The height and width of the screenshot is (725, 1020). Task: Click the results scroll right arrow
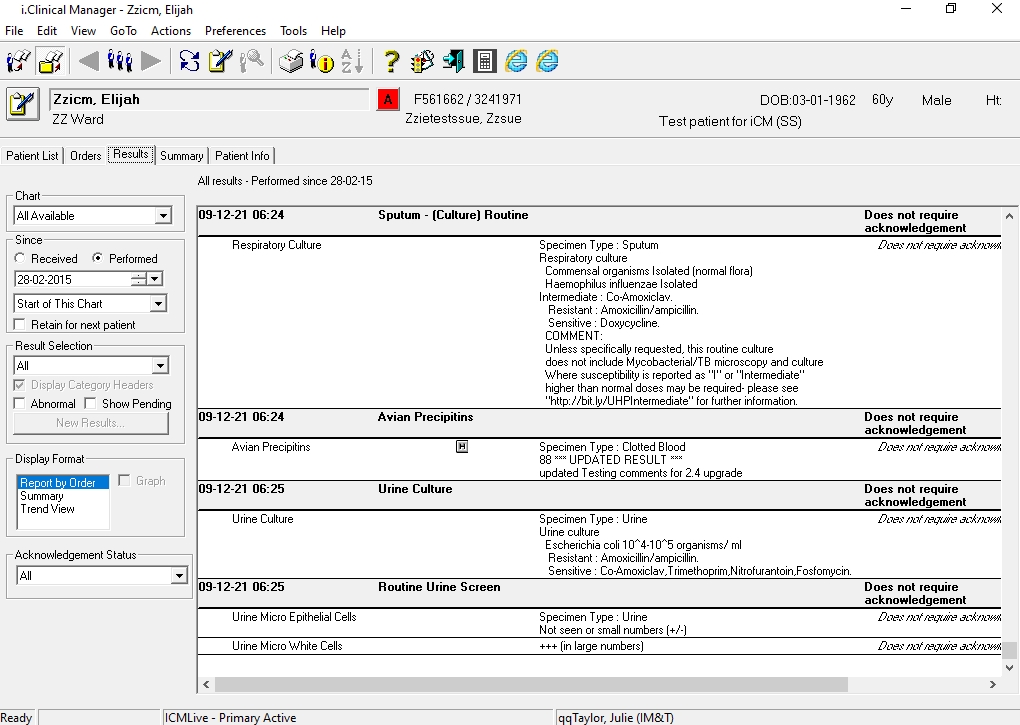click(993, 684)
